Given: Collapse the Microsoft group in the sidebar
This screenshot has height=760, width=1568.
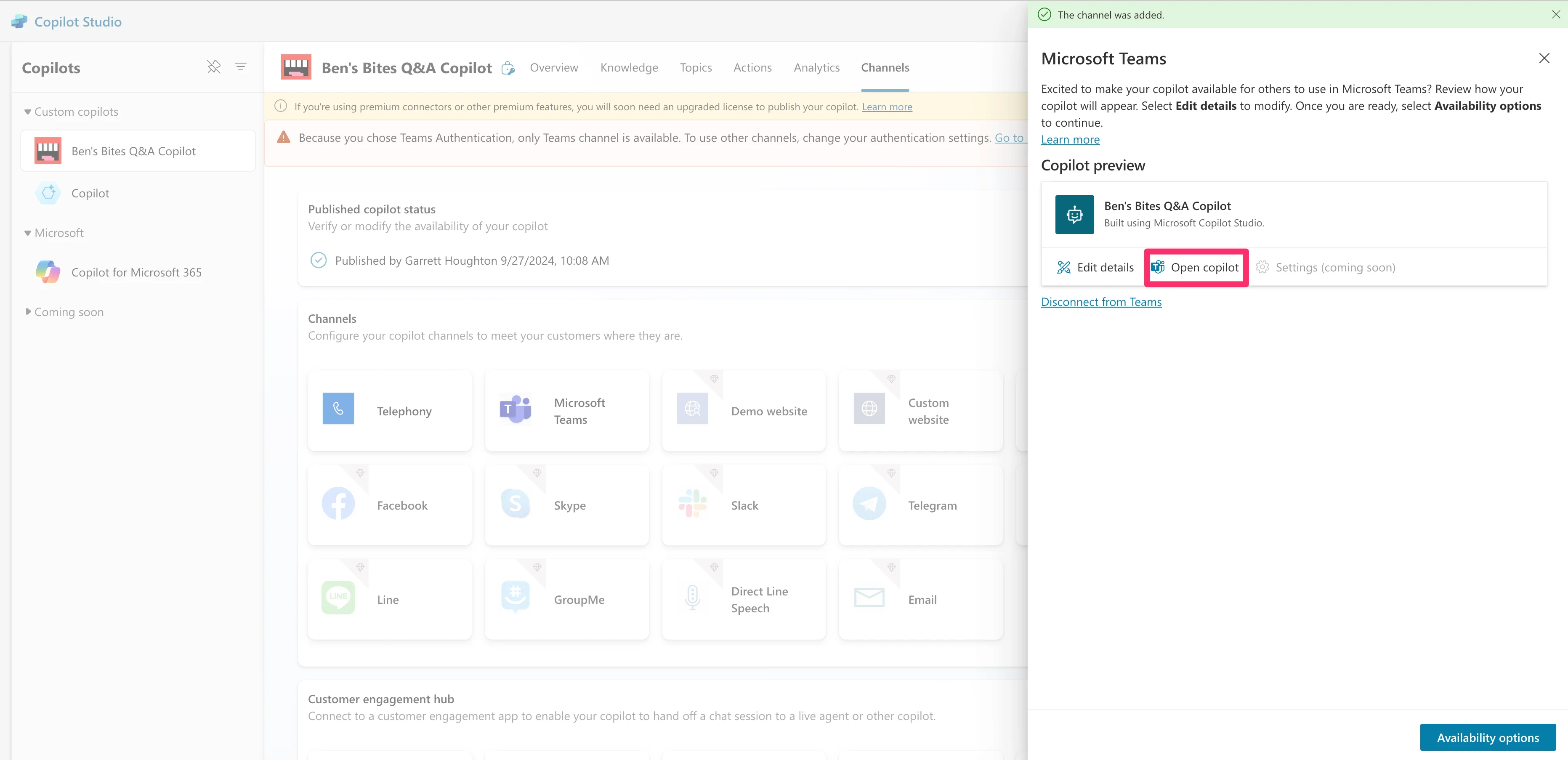Looking at the screenshot, I should (27, 233).
